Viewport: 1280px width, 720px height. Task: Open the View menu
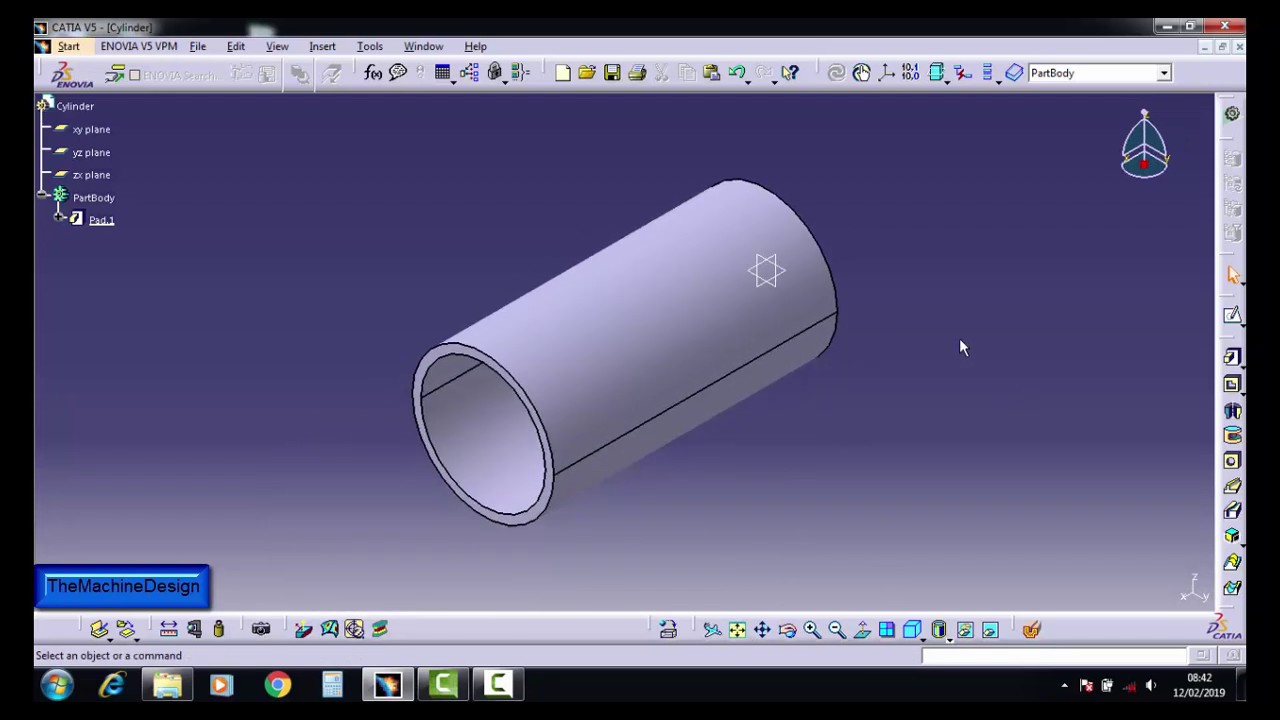(277, 46)
